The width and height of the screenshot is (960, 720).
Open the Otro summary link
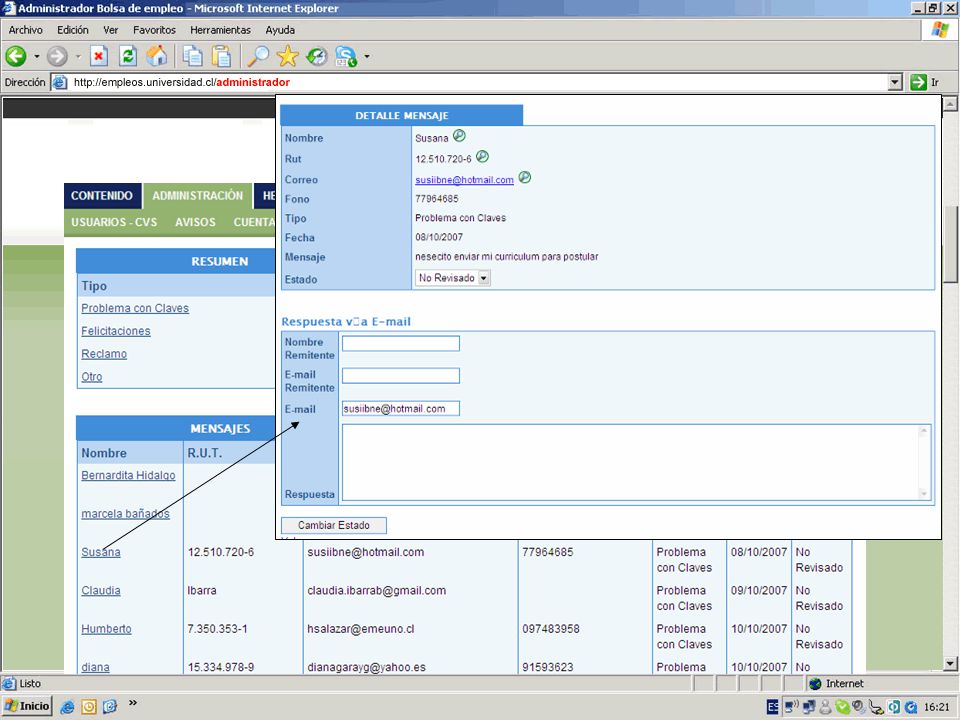(x=92, y=377)
